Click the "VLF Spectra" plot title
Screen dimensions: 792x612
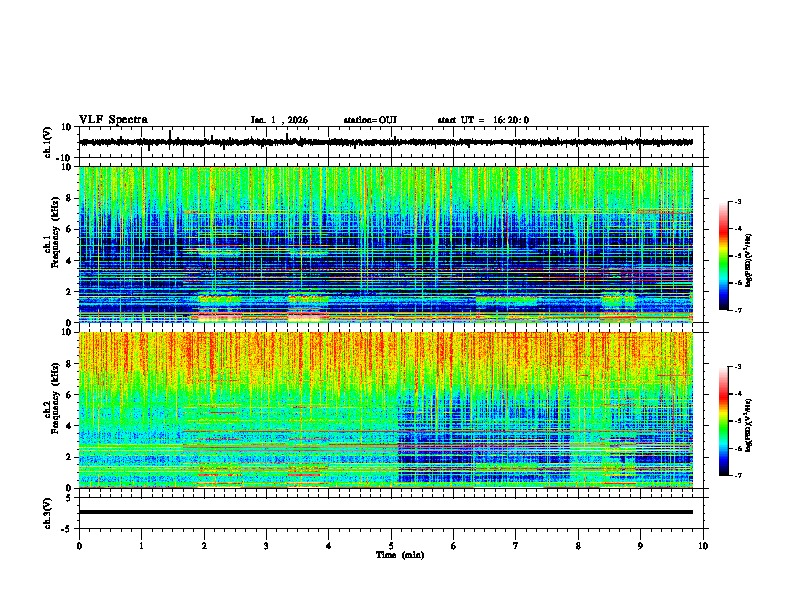pyautogui.click(x=113, y=120)
